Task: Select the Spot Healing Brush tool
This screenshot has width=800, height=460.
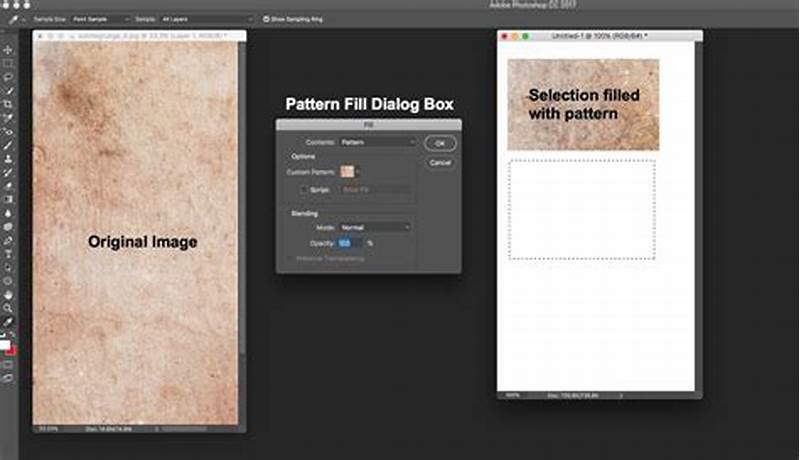Action: [x=8, y=132]
